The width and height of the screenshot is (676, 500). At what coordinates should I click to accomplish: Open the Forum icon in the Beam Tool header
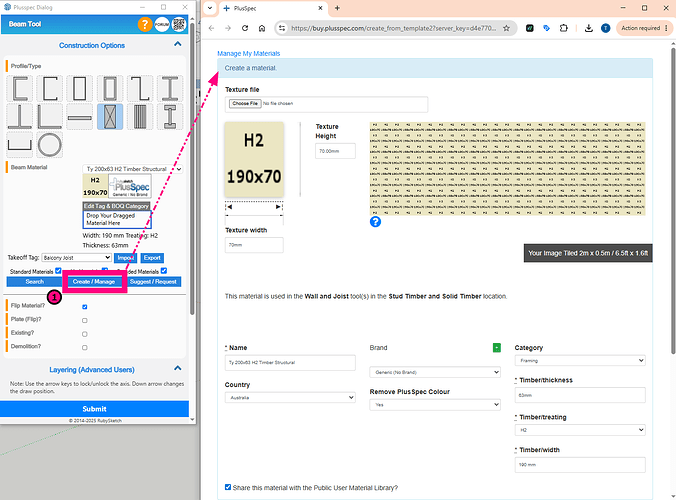[162, 25]
